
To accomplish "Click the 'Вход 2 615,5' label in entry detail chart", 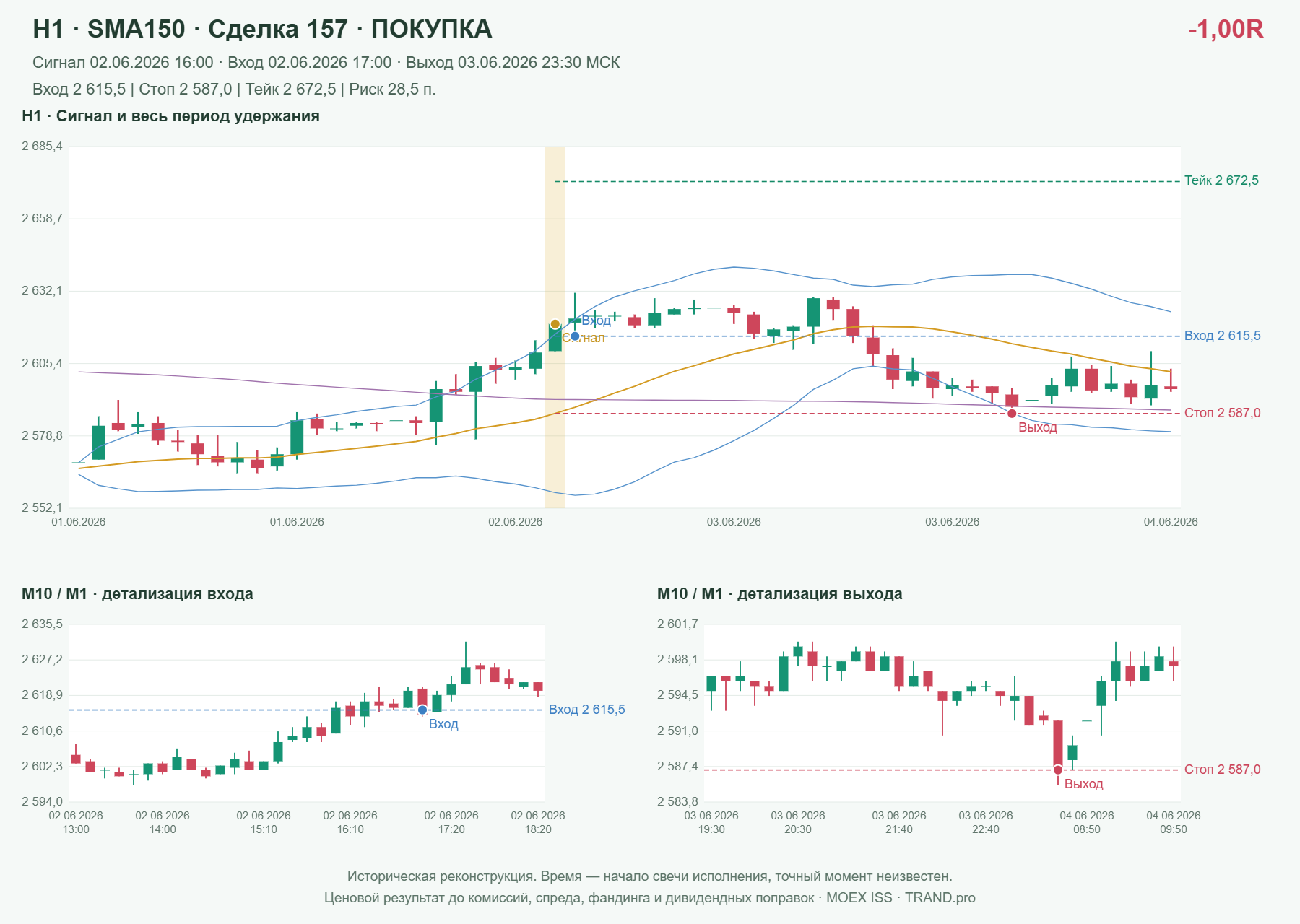I will (586, 710).
